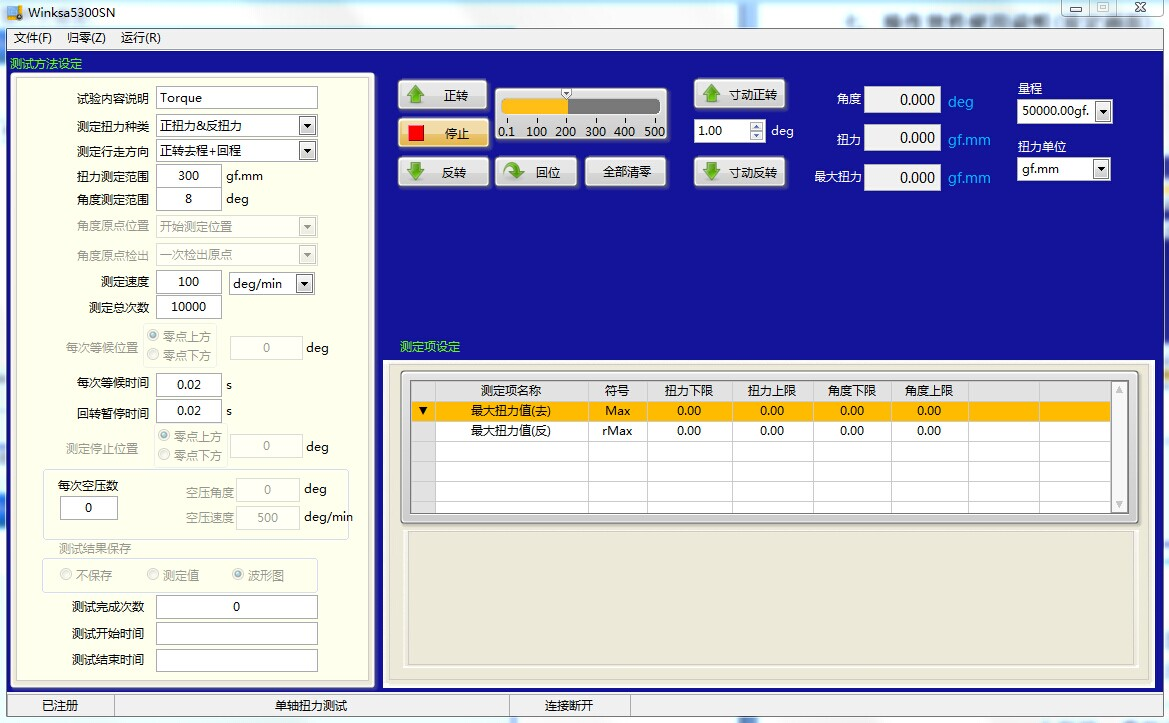This screenshot has width=1169, height=723.
Task: Click the 寸动反转 jog reverse button
Action: click(x=740, y=172)
